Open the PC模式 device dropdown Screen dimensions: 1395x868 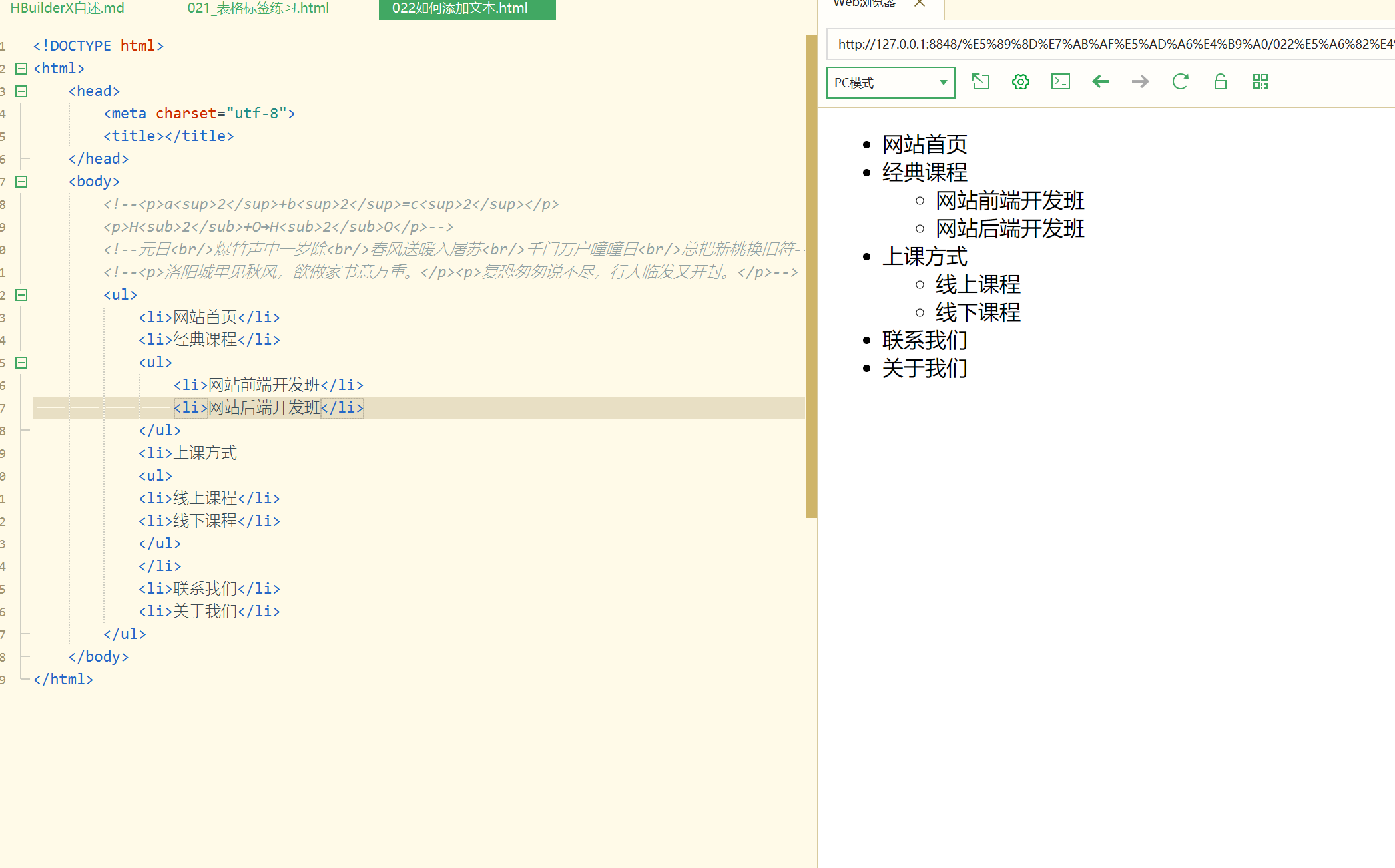890,83
